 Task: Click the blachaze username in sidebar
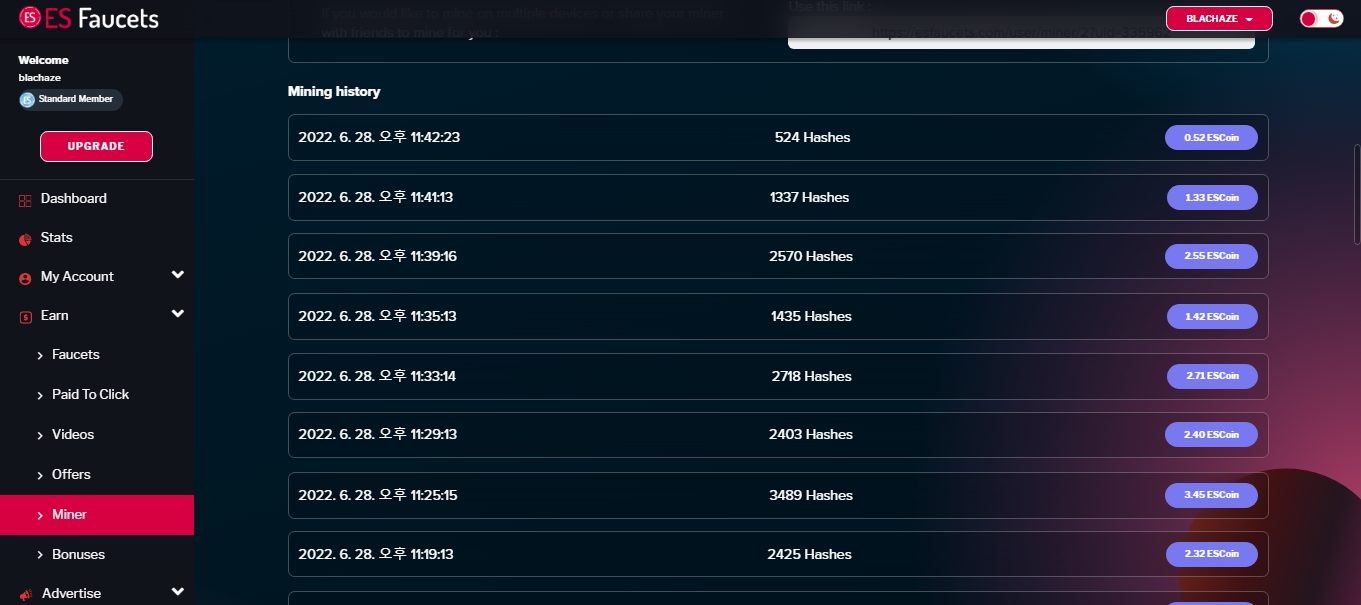coord(38,77)
